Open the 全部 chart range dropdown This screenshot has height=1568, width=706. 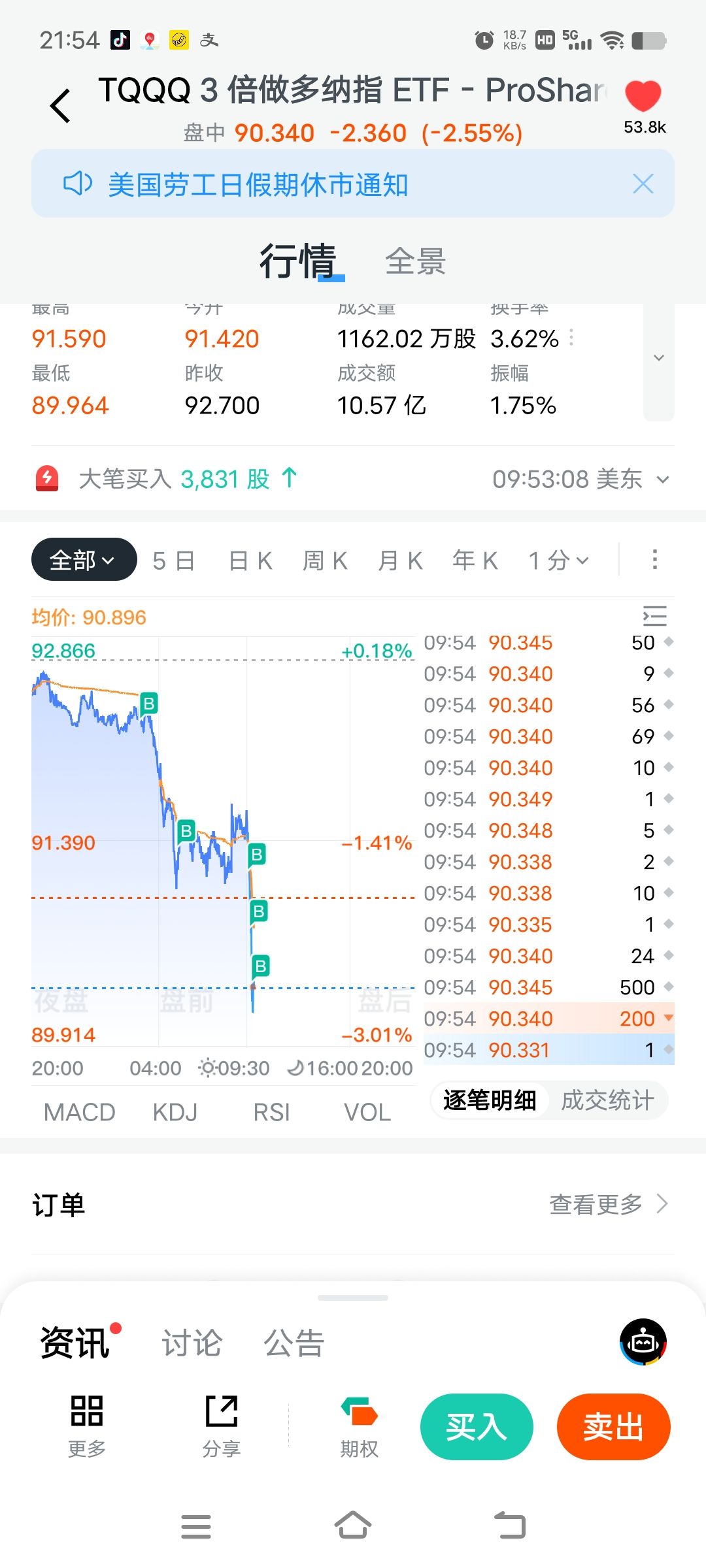pos(84,560)
